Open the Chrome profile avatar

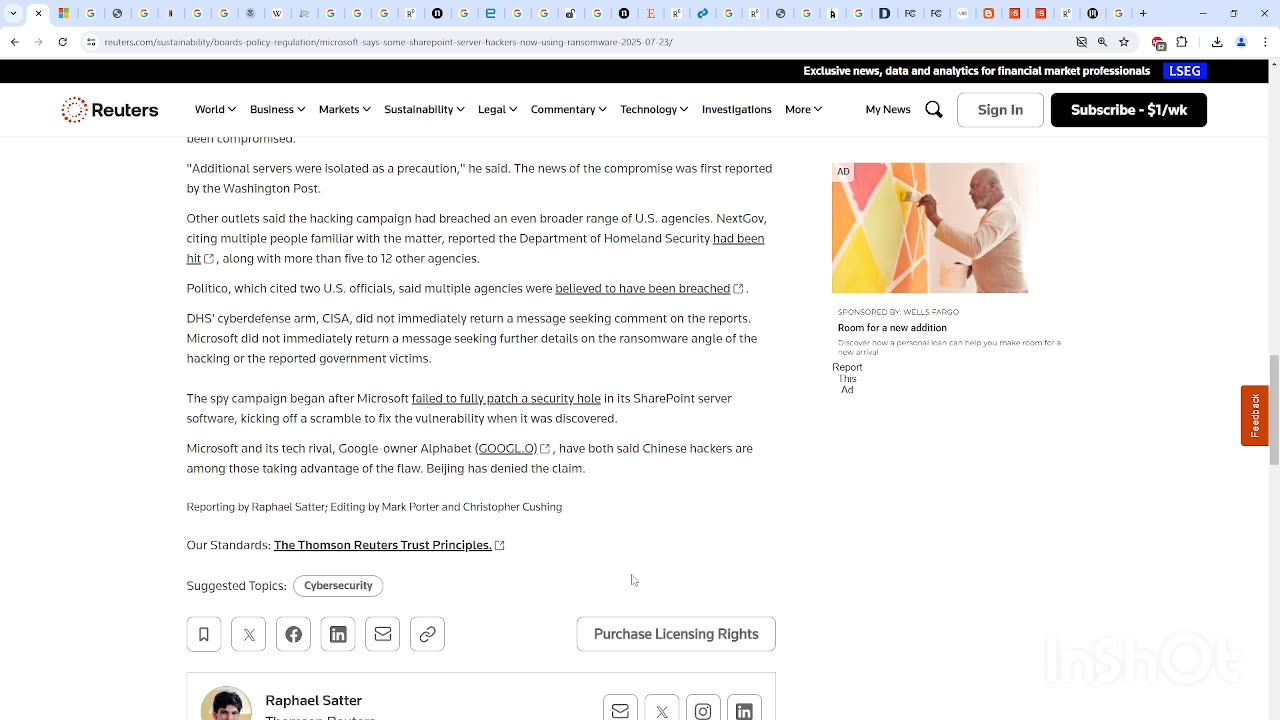pyautogui.click(x=1241, y=42)
